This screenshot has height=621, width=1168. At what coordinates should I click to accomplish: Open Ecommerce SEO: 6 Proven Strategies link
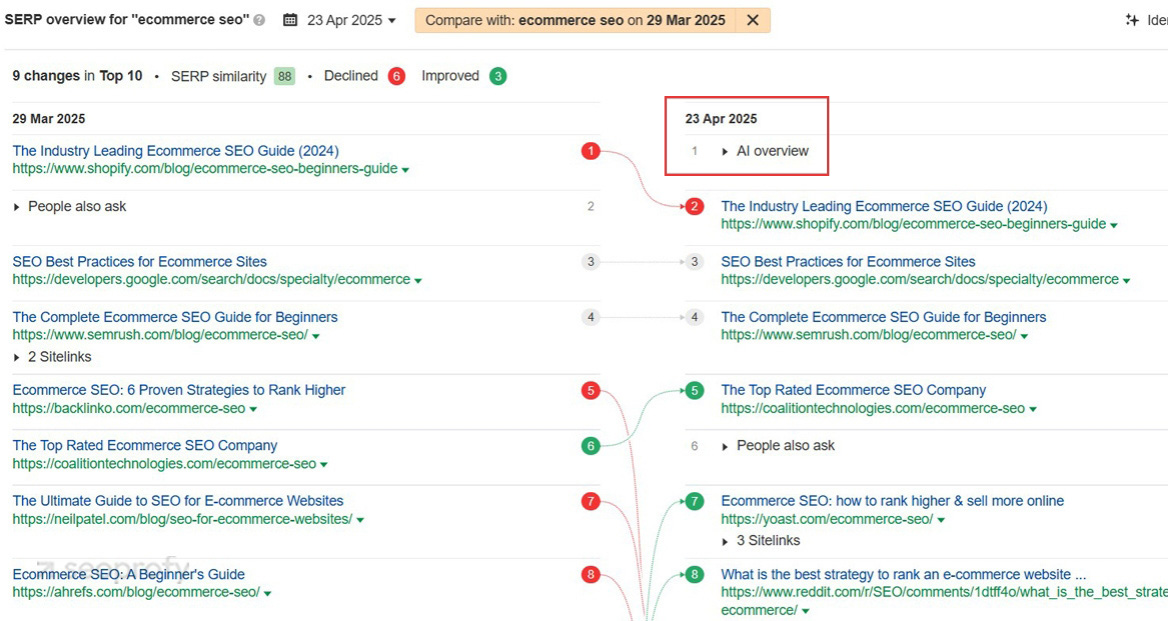pyautogui.click(x=179, y=389)
